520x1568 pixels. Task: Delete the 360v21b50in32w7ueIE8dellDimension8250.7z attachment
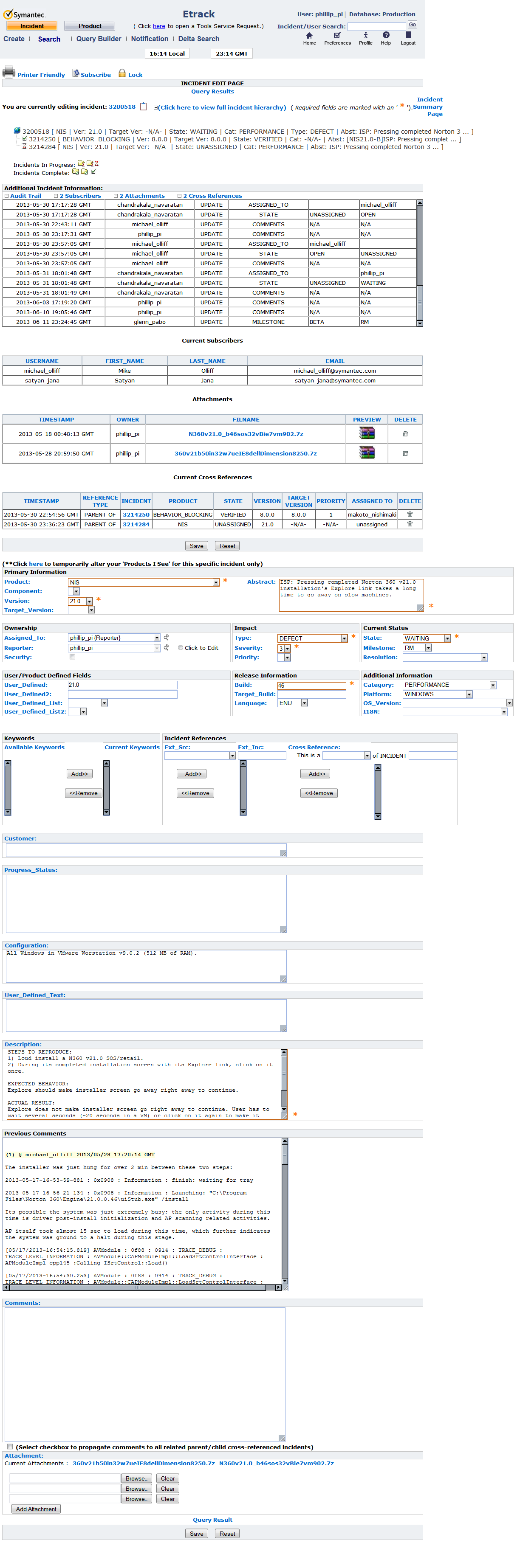[405, 453]
